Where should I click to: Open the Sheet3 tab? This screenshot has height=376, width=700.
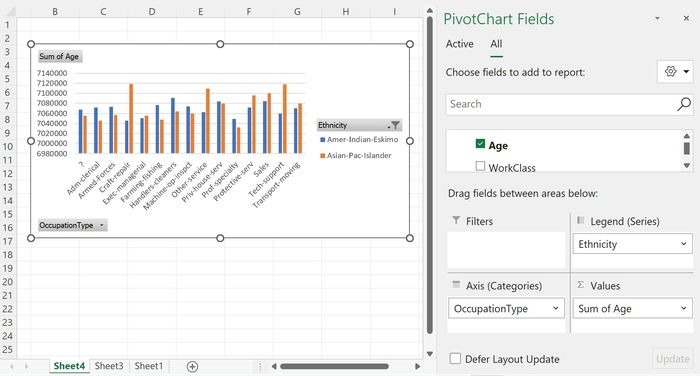click(x=109, y=366)
